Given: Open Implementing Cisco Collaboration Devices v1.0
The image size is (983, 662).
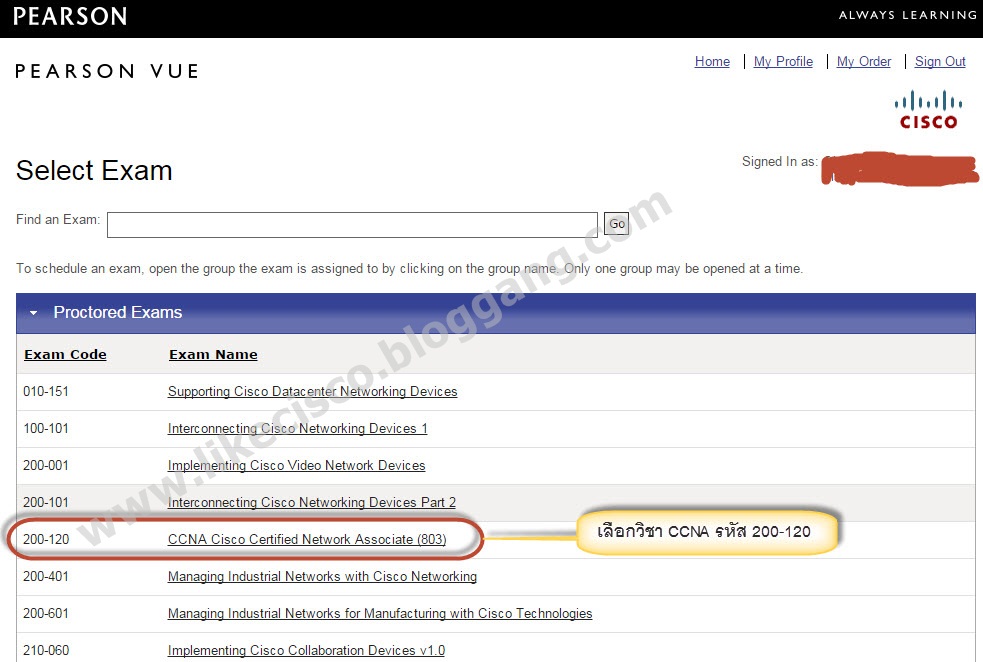Looking at the screenshot, I should (306, 650).
